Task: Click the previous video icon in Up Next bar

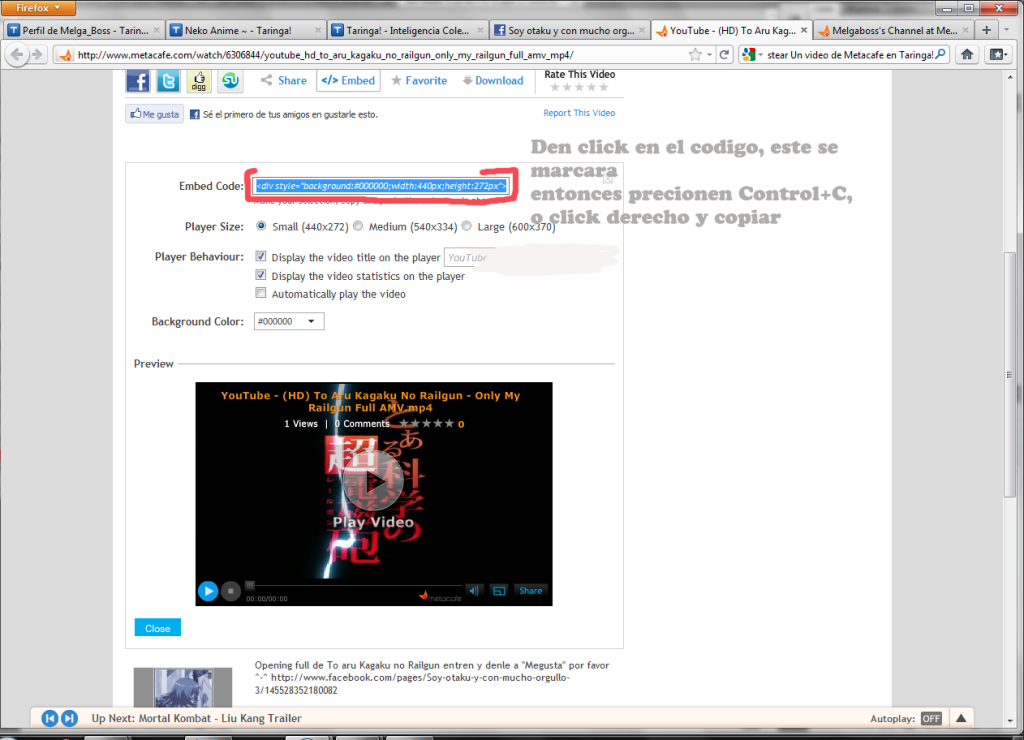Action: (50, 718)
